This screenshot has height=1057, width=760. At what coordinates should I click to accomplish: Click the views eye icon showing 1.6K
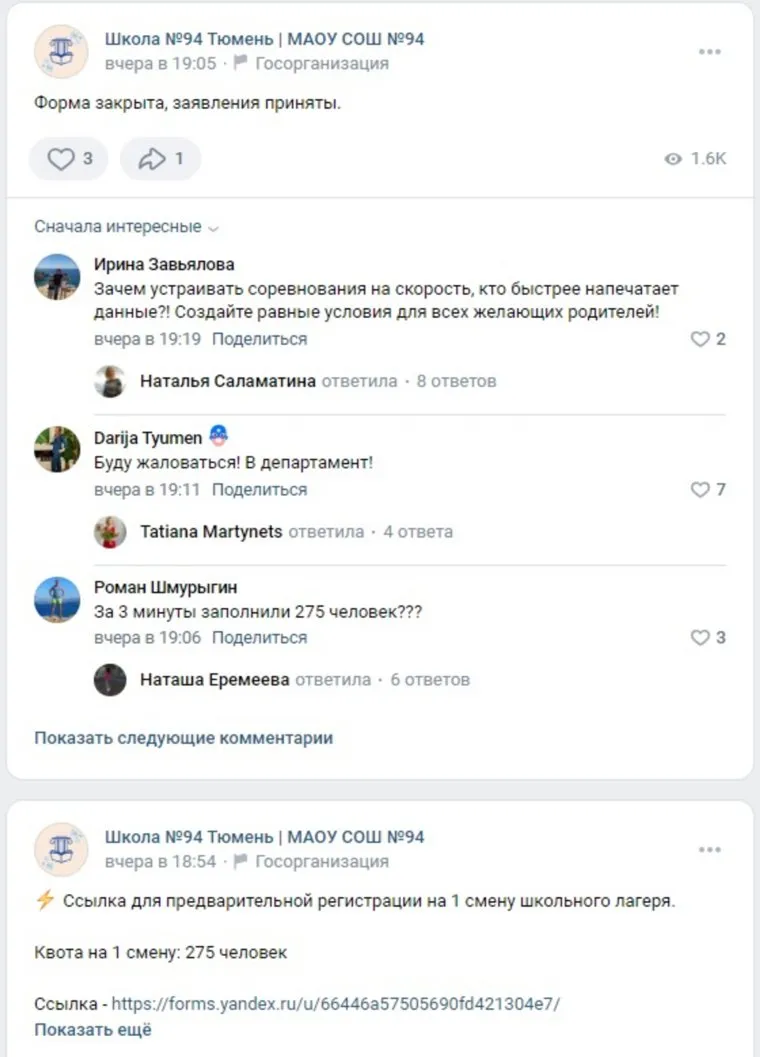tap(674, 159)
